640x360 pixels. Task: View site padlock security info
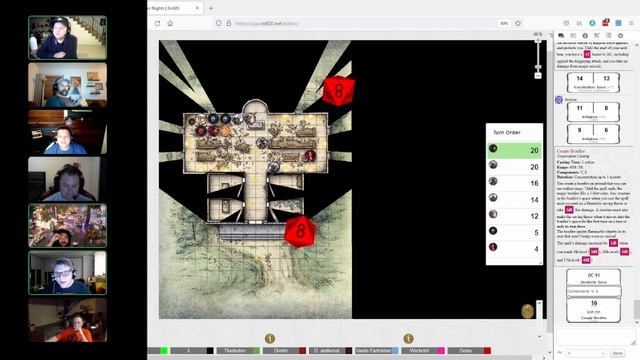tap(229, 24)
